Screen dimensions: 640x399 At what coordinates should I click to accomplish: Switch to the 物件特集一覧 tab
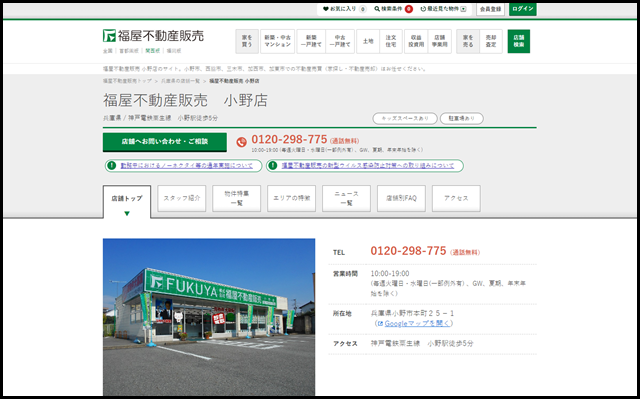(x=237, y=198)
